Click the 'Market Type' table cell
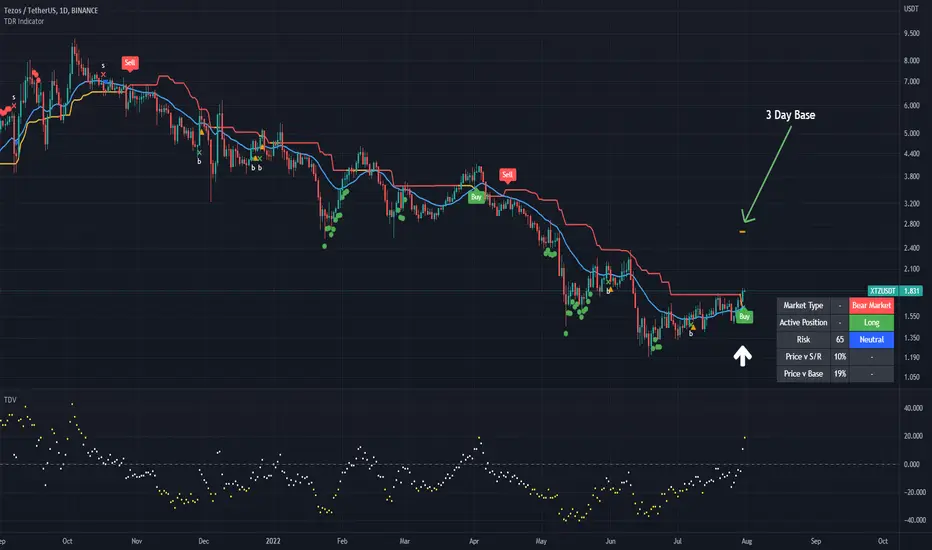 click(803, 306)
